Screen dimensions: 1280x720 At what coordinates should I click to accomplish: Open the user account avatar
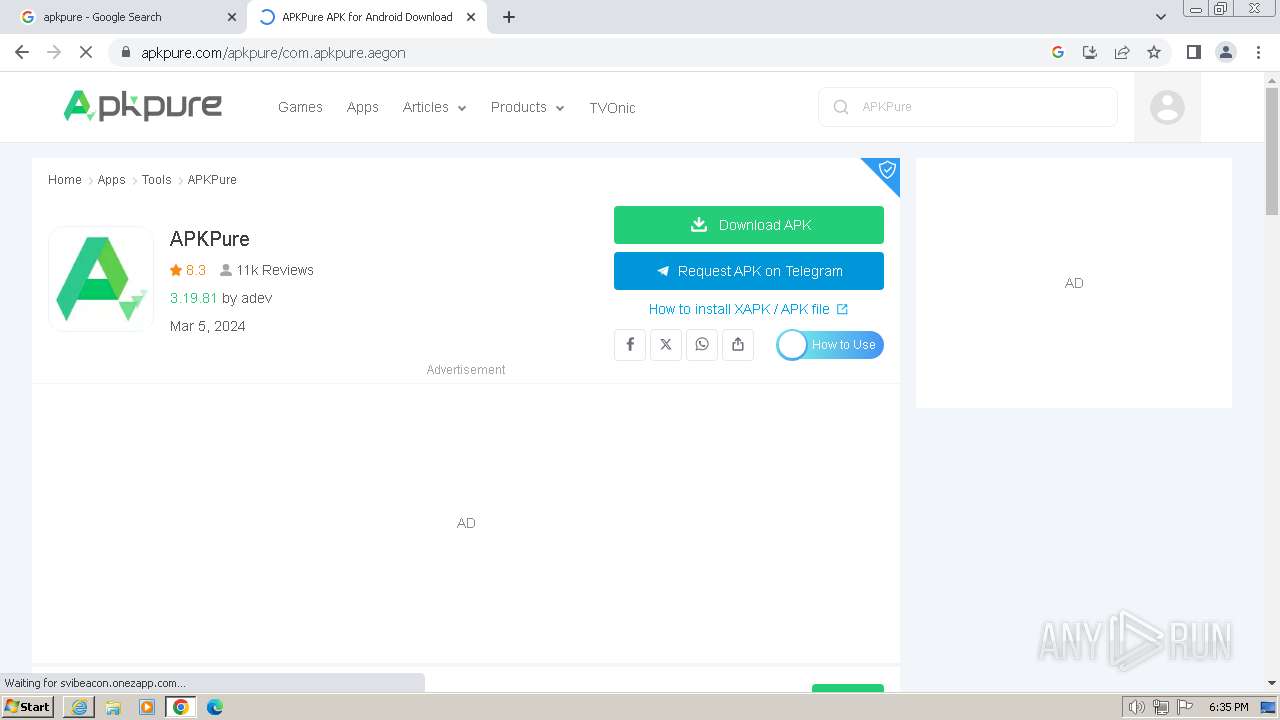(1167, 107)
